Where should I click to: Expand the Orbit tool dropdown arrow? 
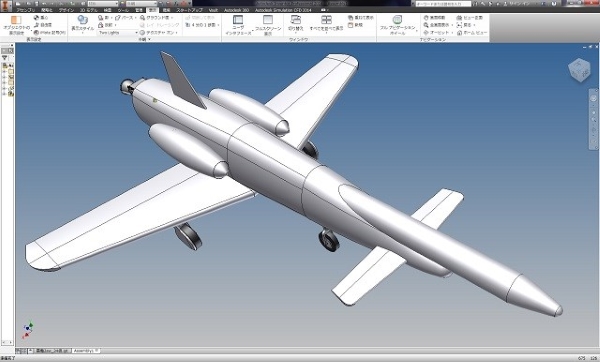(452, 33)
